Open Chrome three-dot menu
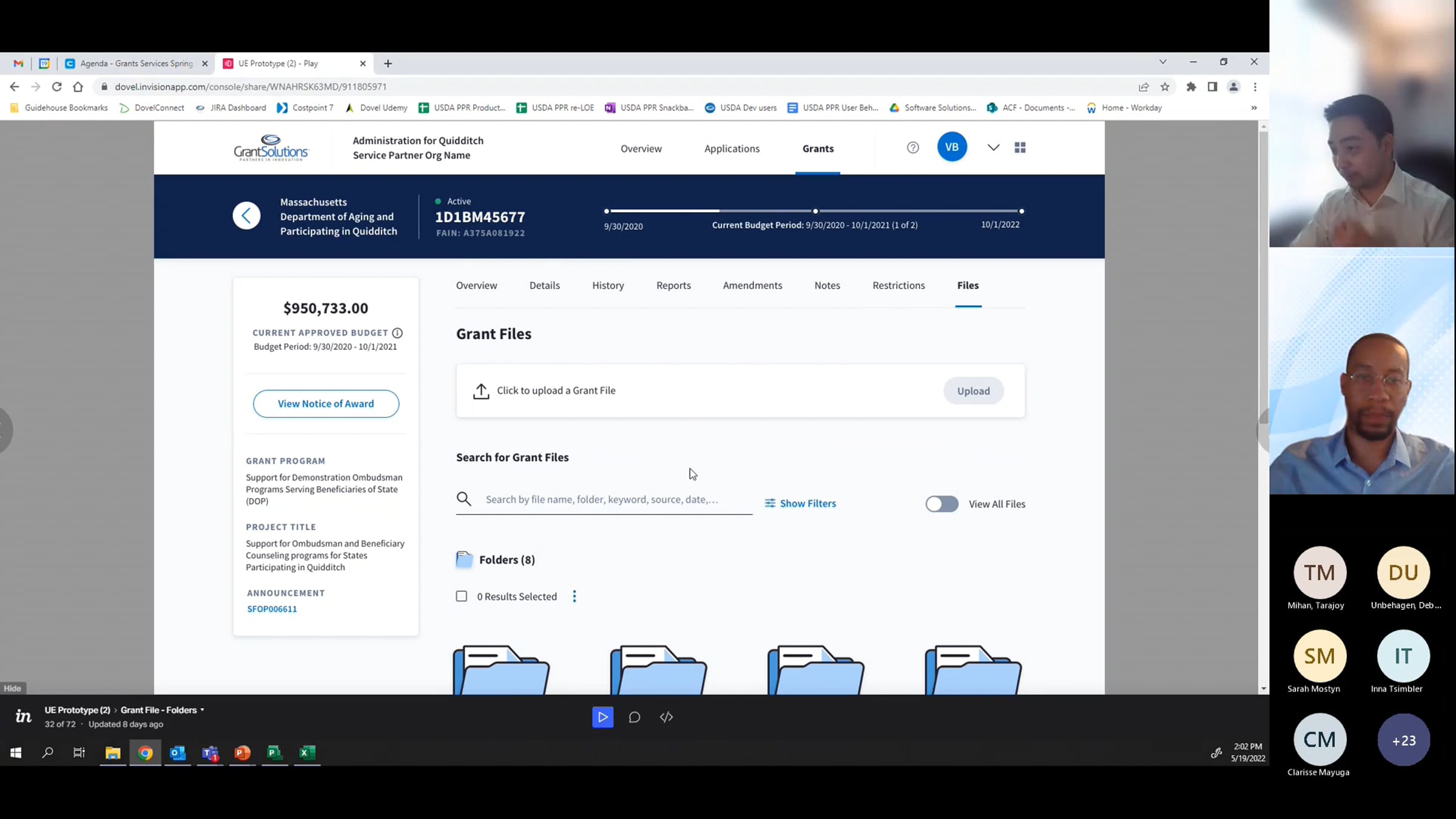The height and width of the screenshot is (819, 1456). [x=1255, y=87]
